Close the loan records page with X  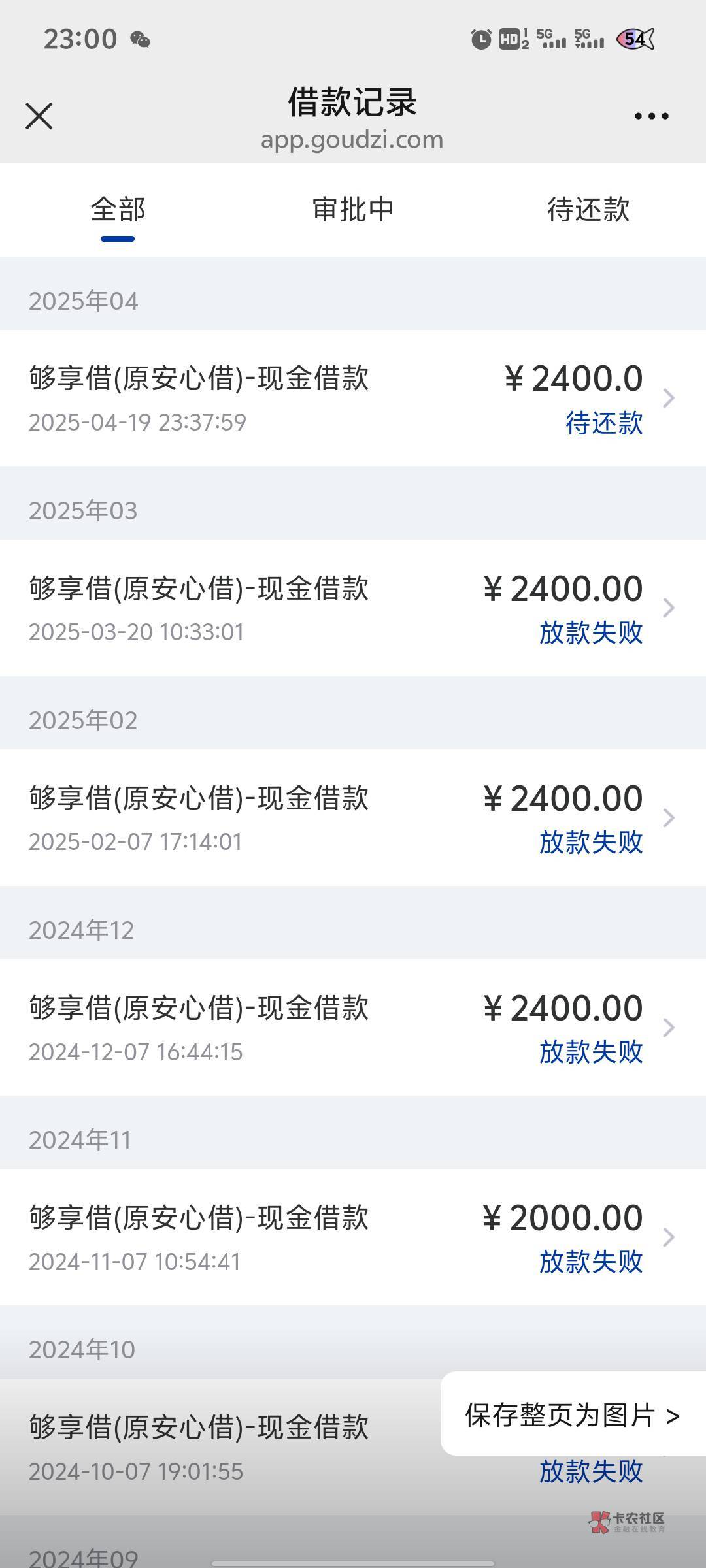point(39,116)
